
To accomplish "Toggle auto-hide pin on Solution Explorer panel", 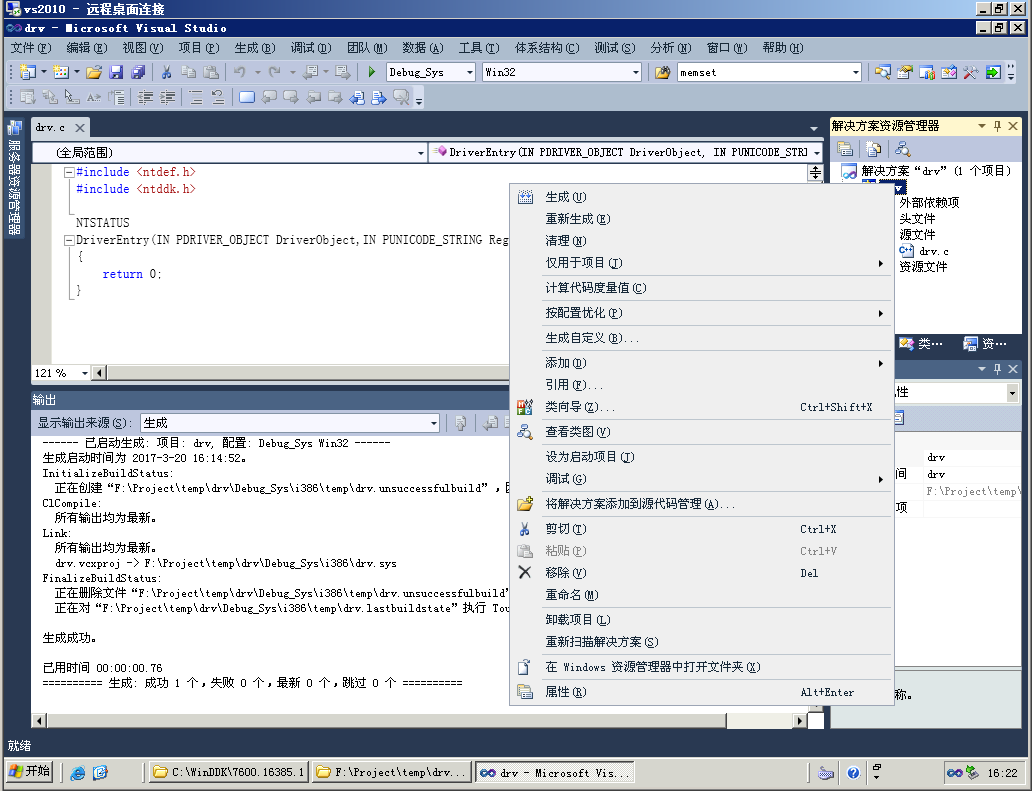I will point(997,126).
